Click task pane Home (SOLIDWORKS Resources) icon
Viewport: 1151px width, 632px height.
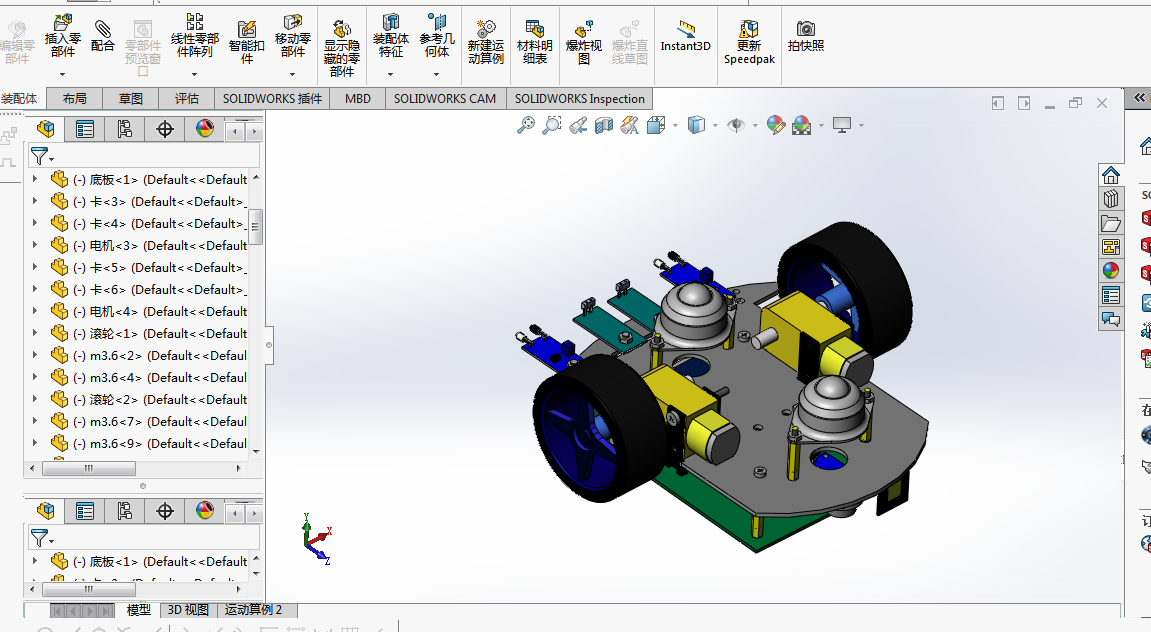pyautogui.click(x=1111, y=175)
